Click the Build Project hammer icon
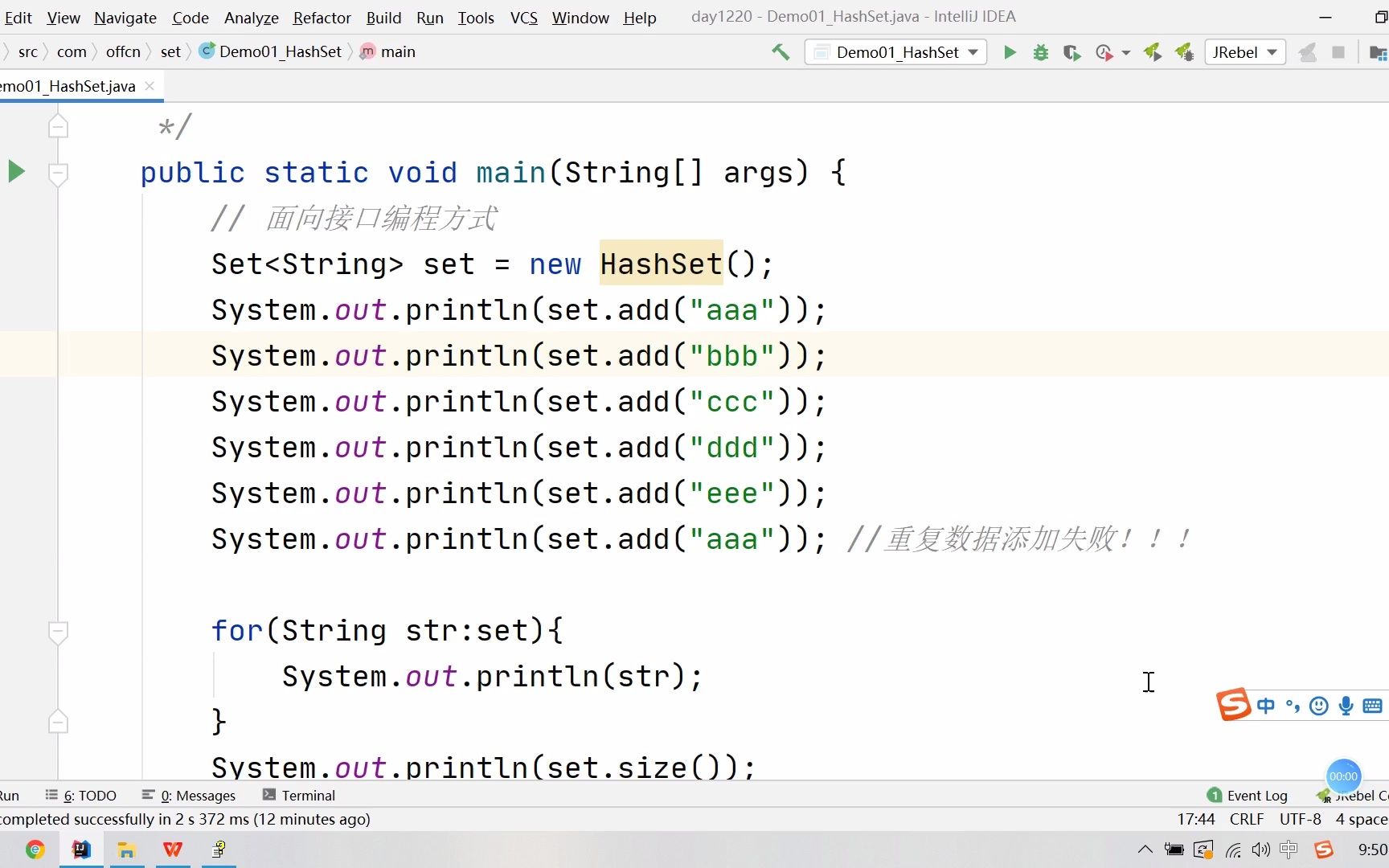Image resolution: width=1389 pixels, height=868 pixels. 780,52
